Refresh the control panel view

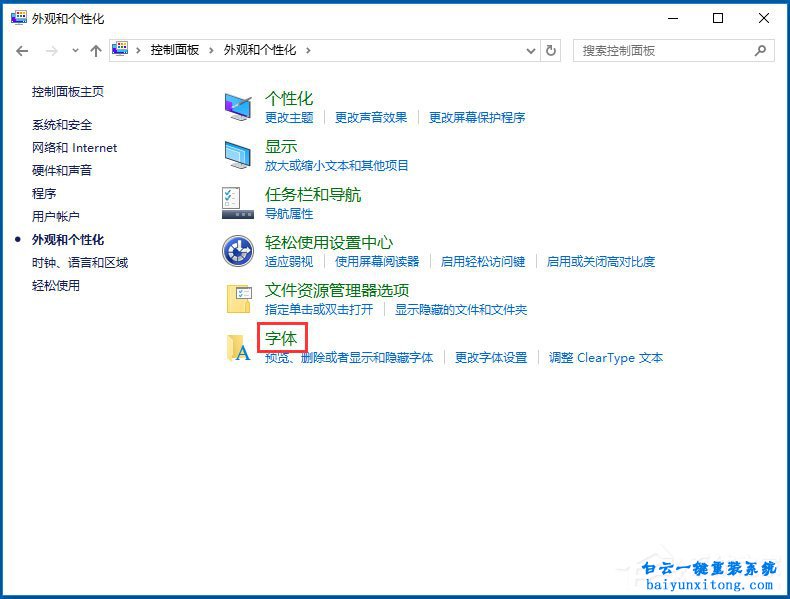551,50
